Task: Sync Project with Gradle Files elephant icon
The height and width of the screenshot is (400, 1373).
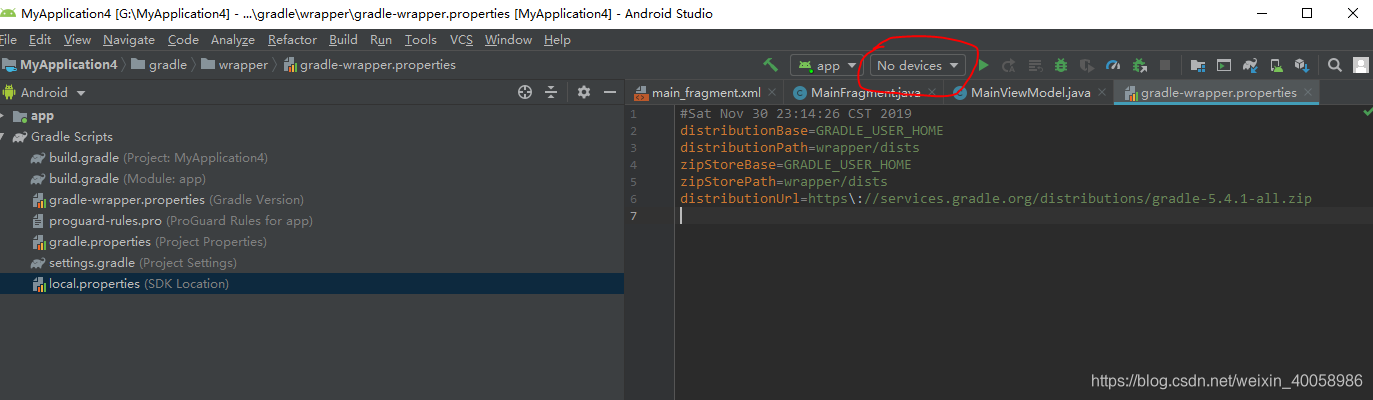Action: [1250, 65]
